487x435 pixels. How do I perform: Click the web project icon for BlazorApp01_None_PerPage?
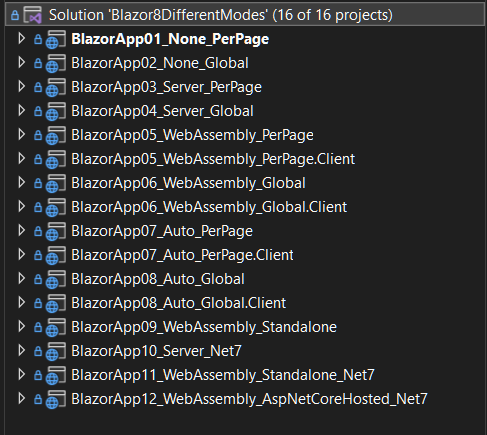tap(56, 39)
